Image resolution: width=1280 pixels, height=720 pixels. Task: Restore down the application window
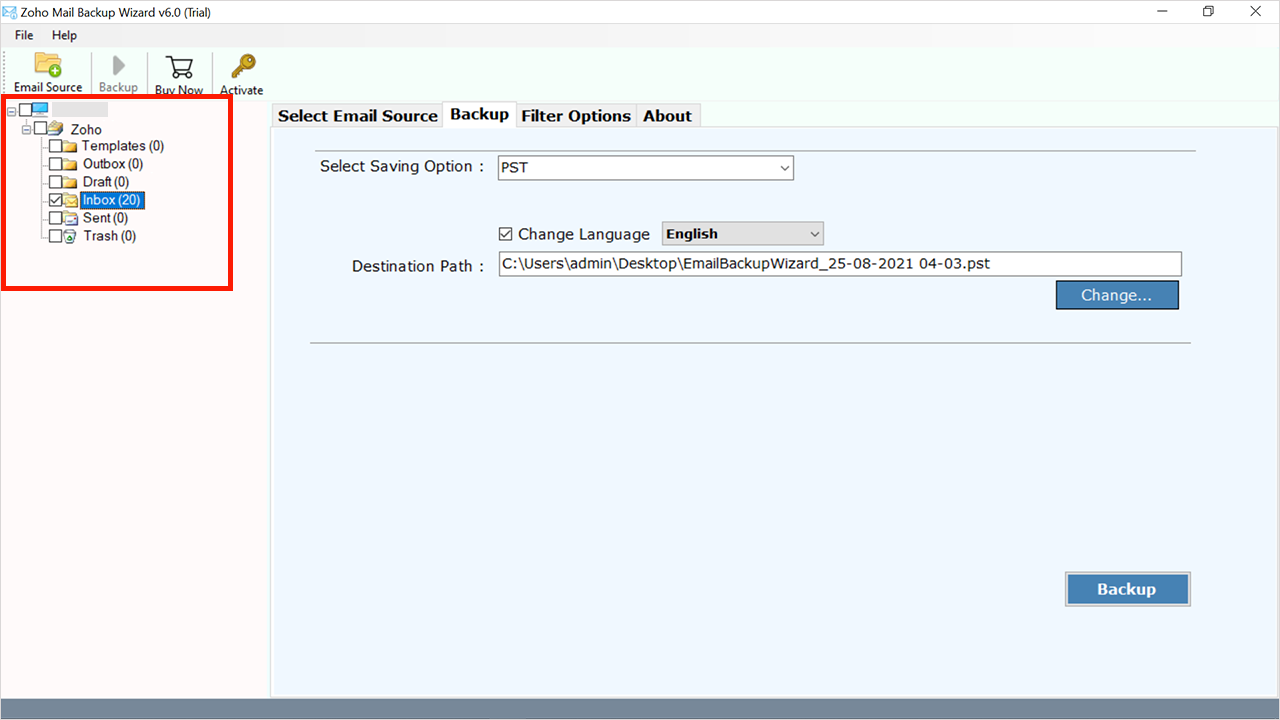[1208, 12]
